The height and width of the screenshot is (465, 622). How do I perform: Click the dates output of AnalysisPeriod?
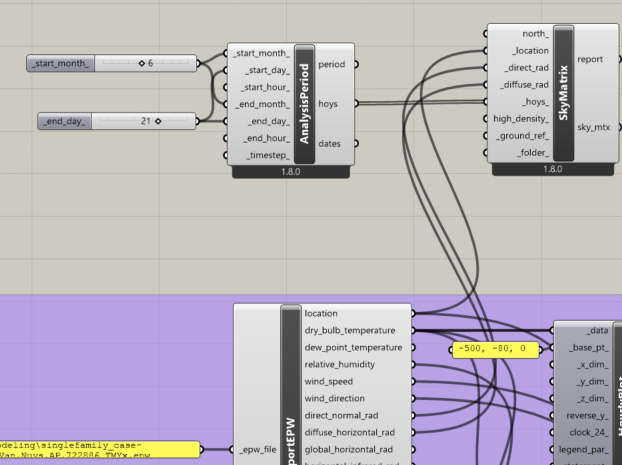coord(329,144)
